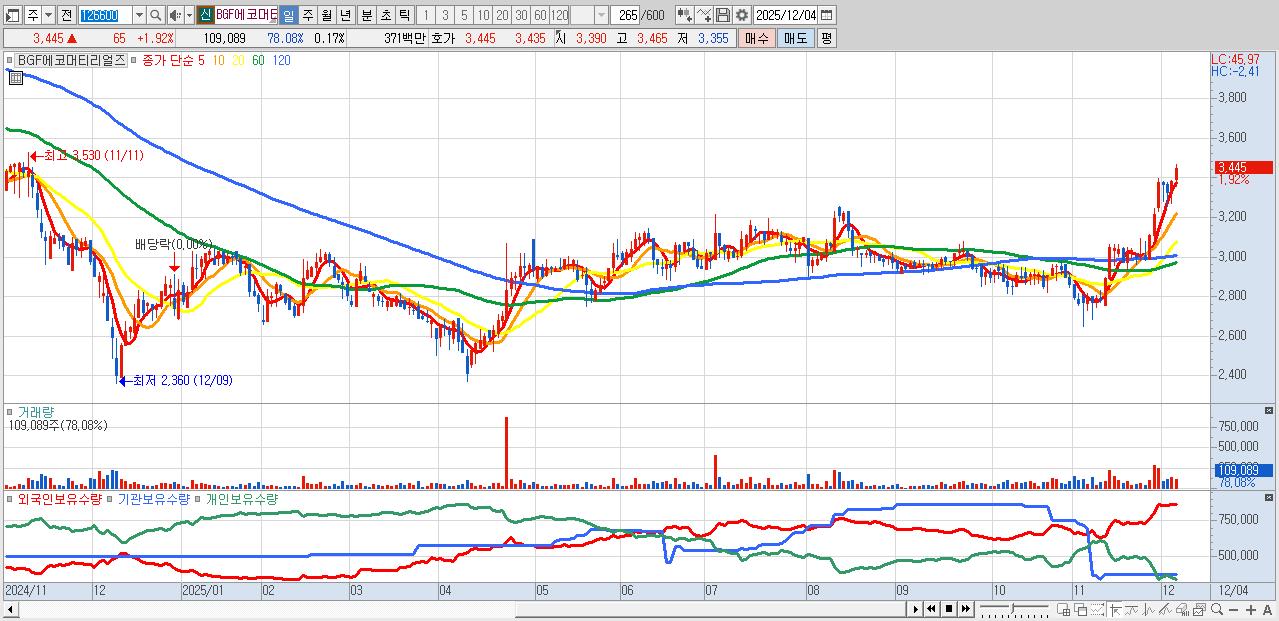The height and width of the screenshot is (621, 1279).
Task: Select interval 60 button
Action: [x=540, y=15]
